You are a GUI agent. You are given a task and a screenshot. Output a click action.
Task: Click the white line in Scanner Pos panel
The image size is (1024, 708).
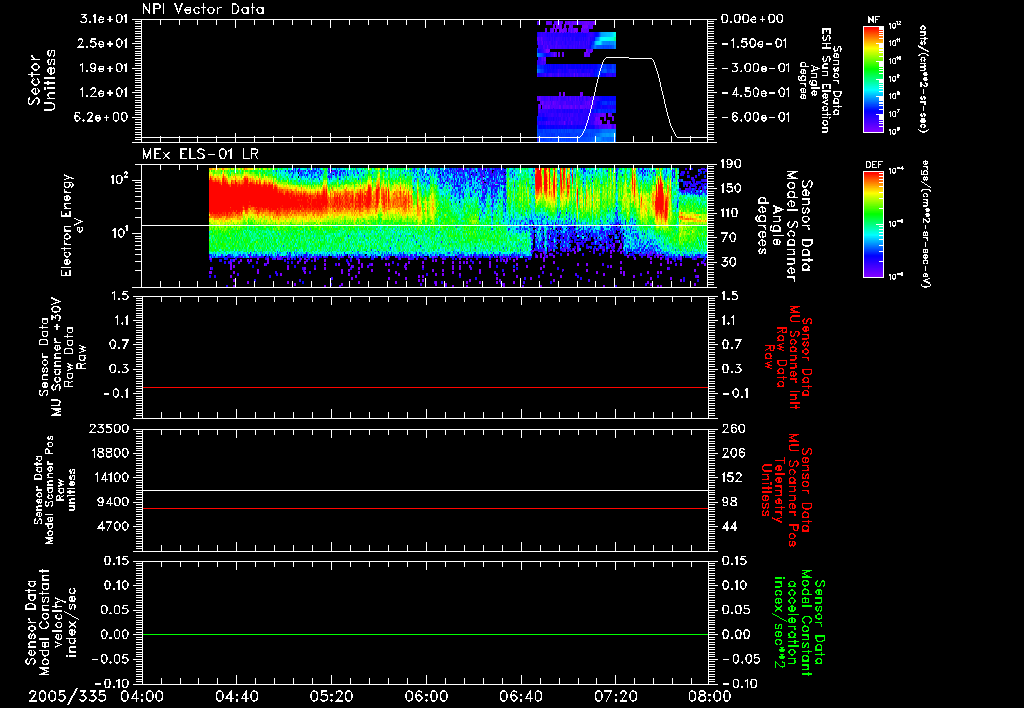click(424, 490)
